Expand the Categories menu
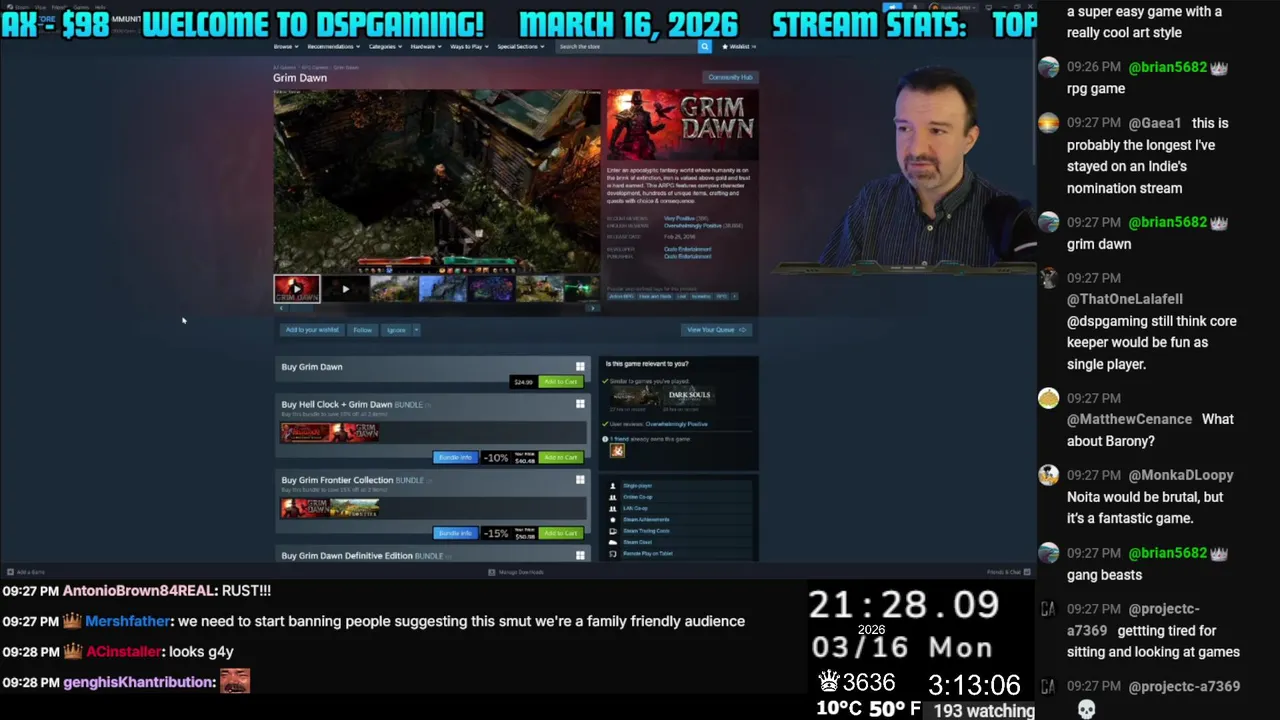1280x720 pixels. 385,46
